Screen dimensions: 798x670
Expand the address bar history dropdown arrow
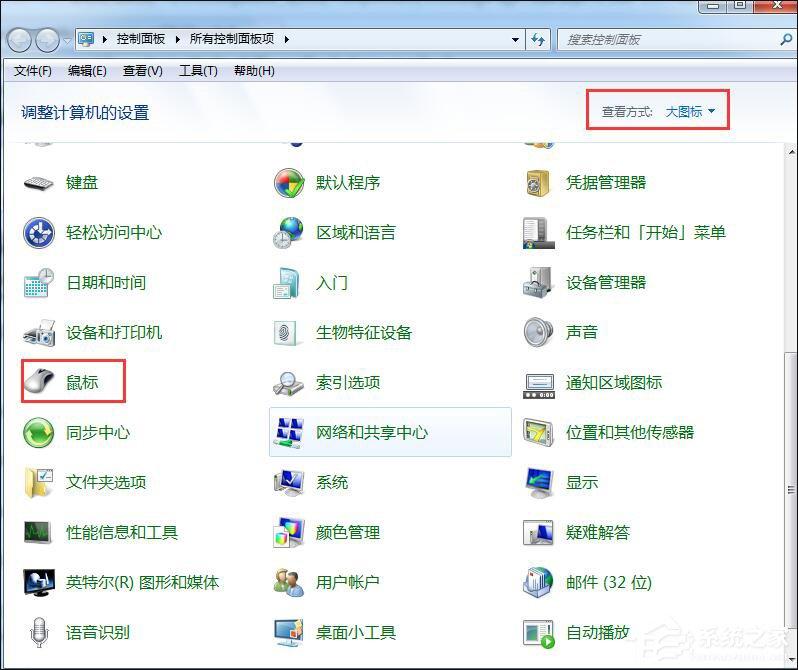pos(515,39)
